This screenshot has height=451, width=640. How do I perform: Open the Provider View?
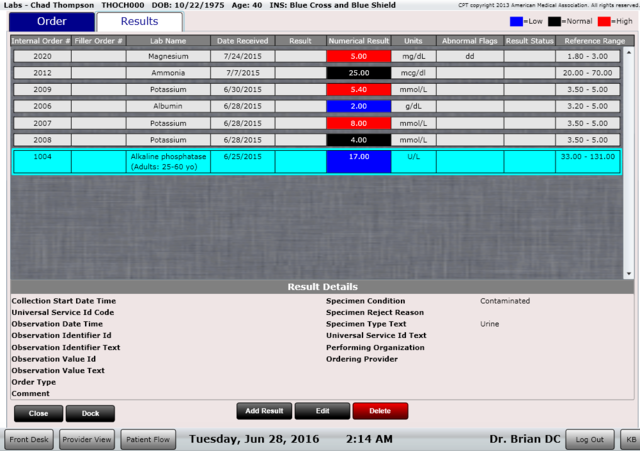[88, 439]
